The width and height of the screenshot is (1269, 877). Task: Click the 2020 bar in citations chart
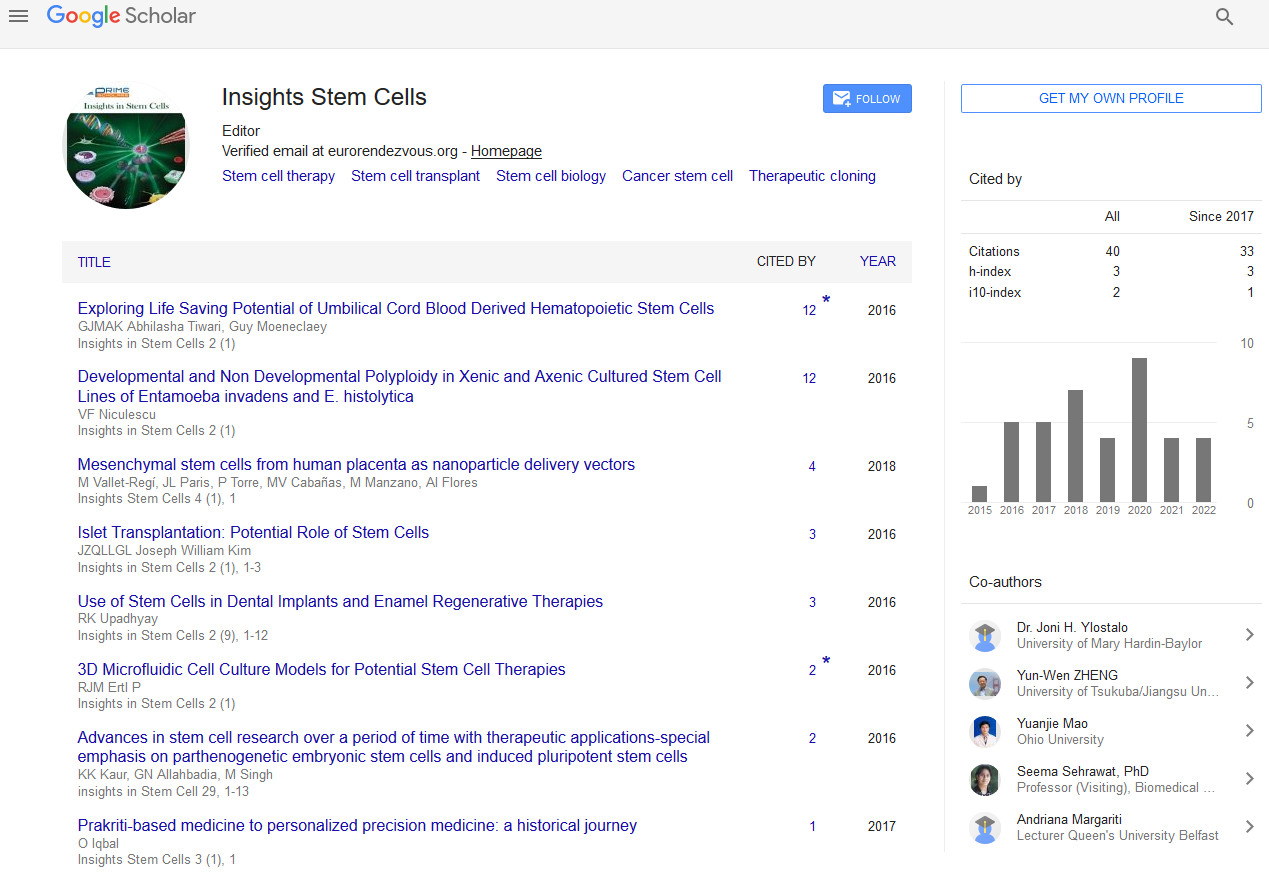click(x=1139, y=430)
